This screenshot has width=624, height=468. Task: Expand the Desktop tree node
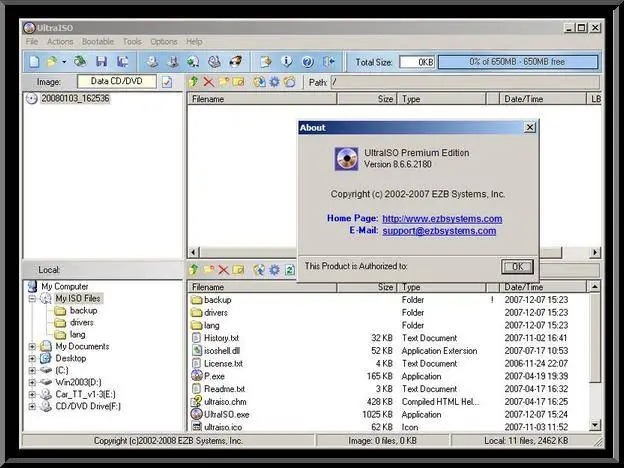(32, 358)
